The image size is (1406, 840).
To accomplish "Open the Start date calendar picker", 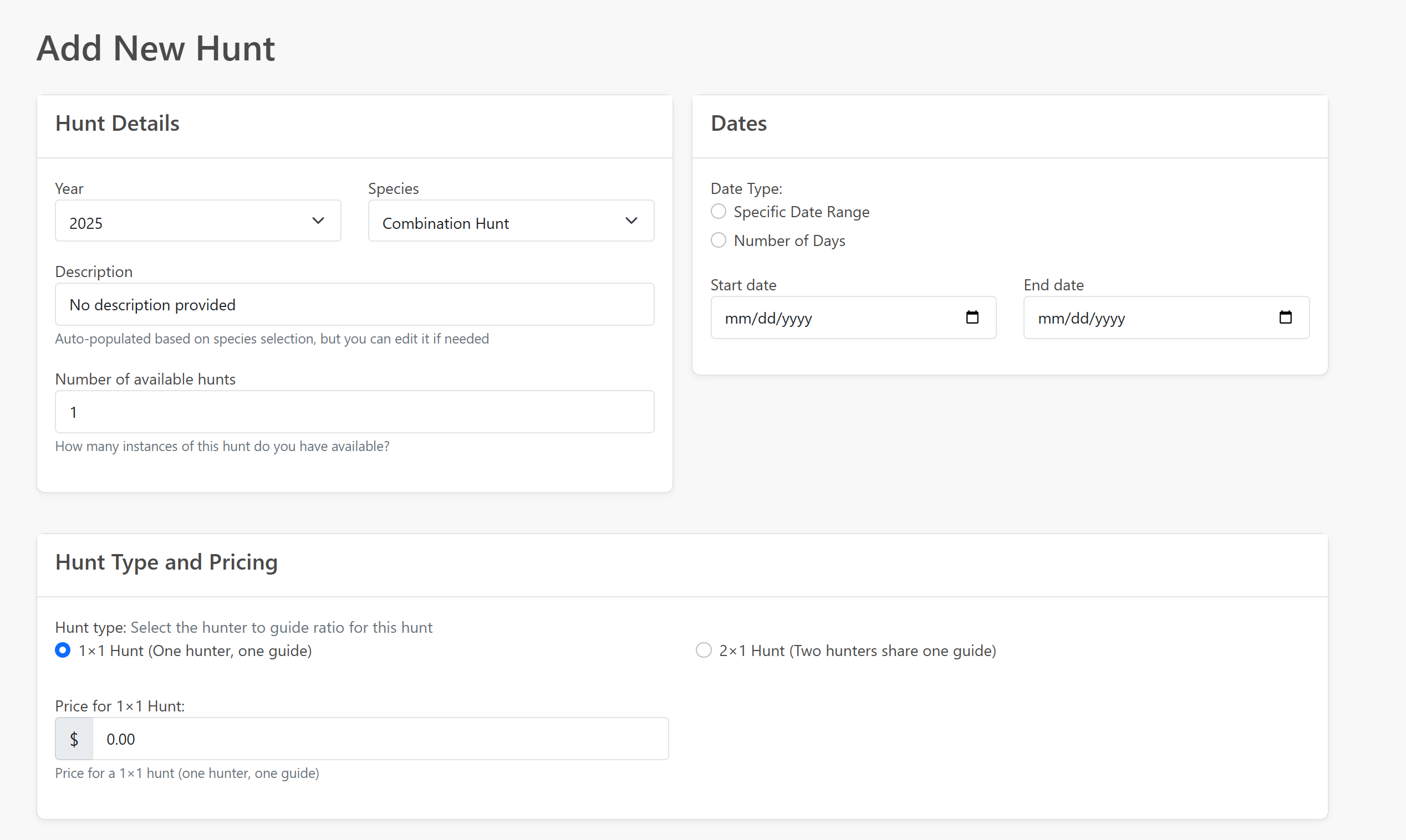I will click(972, 317).
